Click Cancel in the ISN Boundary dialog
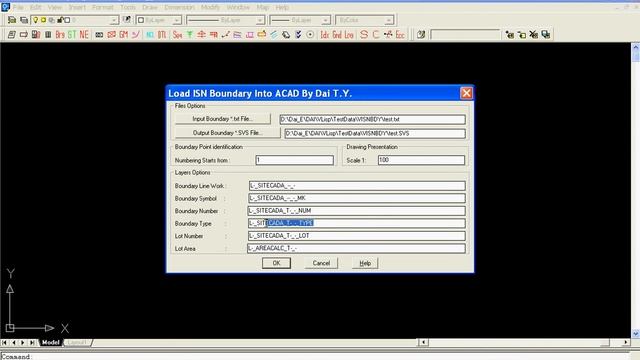 tap(321, 263)
